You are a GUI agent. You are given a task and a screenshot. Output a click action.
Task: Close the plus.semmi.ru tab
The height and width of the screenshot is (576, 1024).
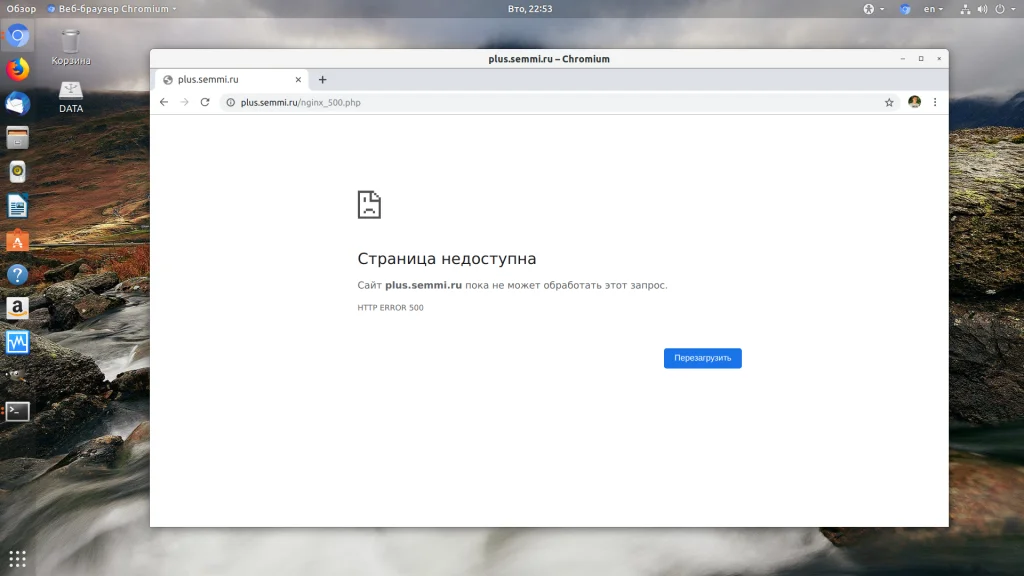point(298,80)
